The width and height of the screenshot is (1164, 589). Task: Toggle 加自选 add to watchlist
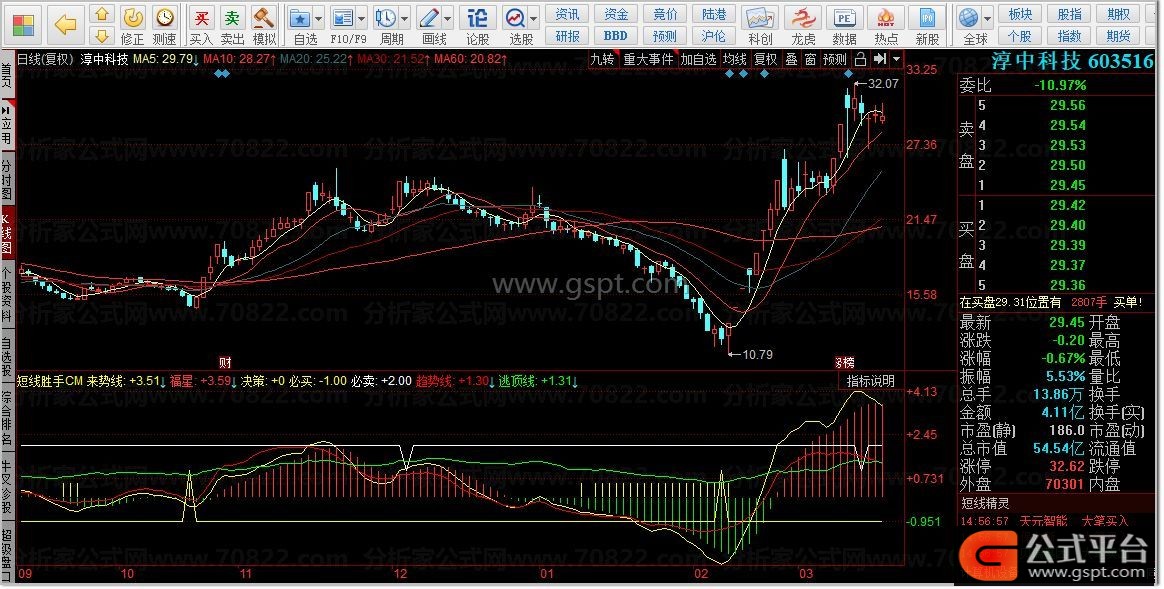point(699,59)
